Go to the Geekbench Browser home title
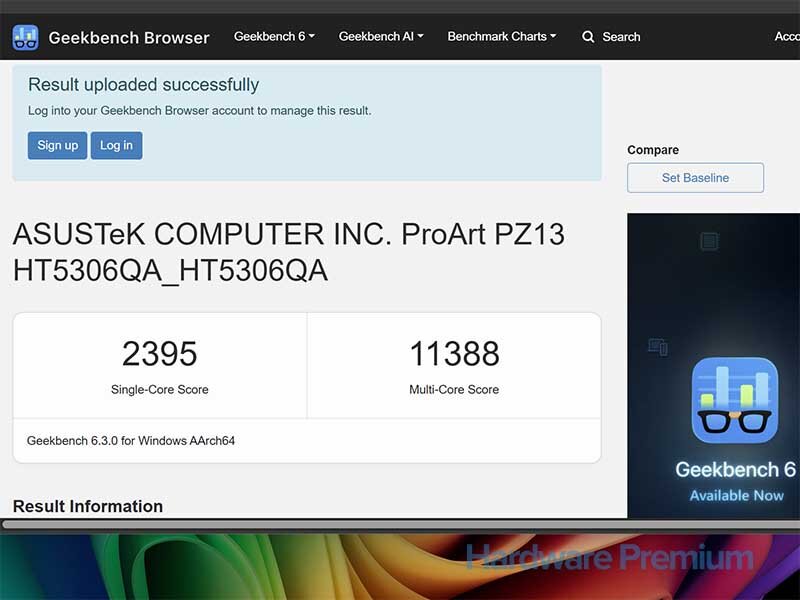This screenshot has width=800, height=600. click(x=129, y=38)
